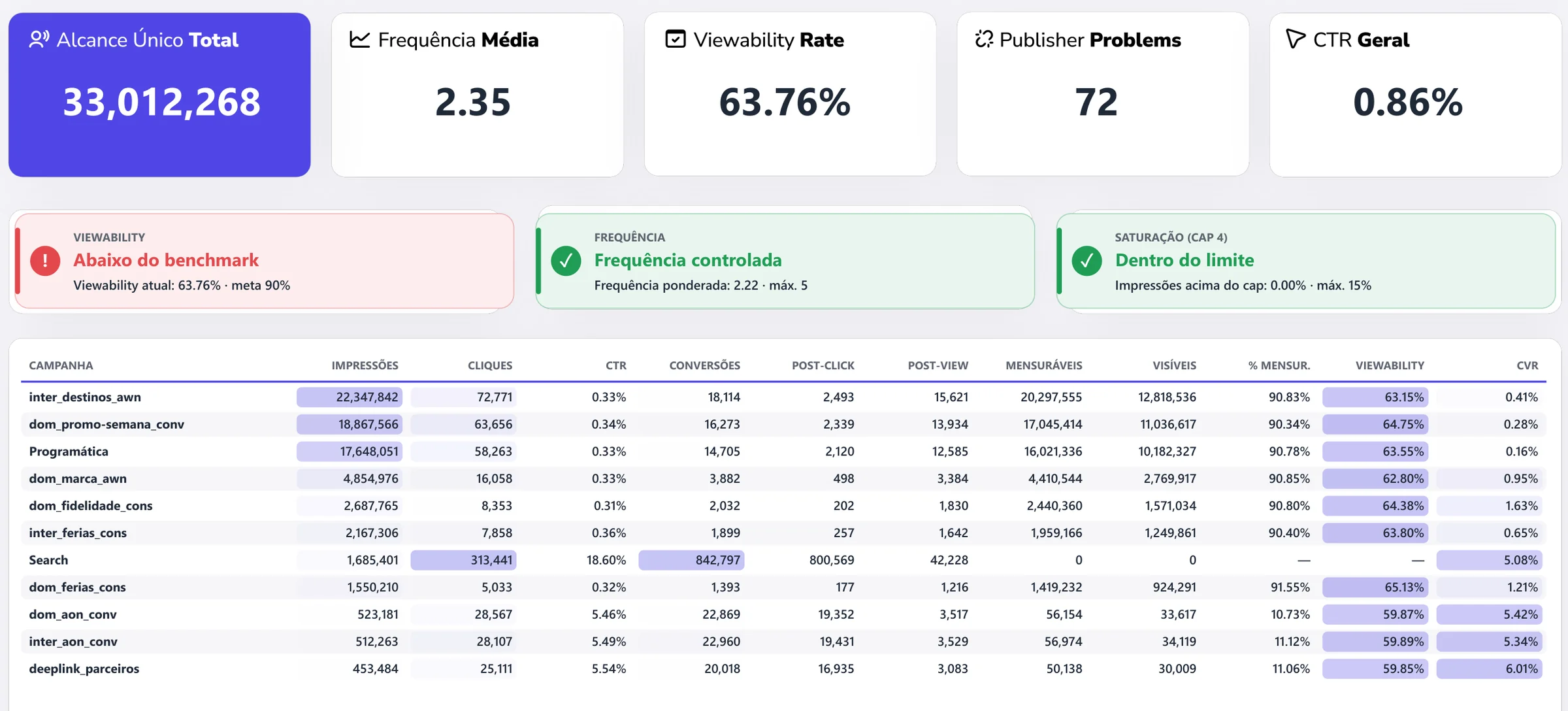Click the red exclamation icon in Viewability alert
Viewport: 1568px width, 711px height.
tap(45, 261)
